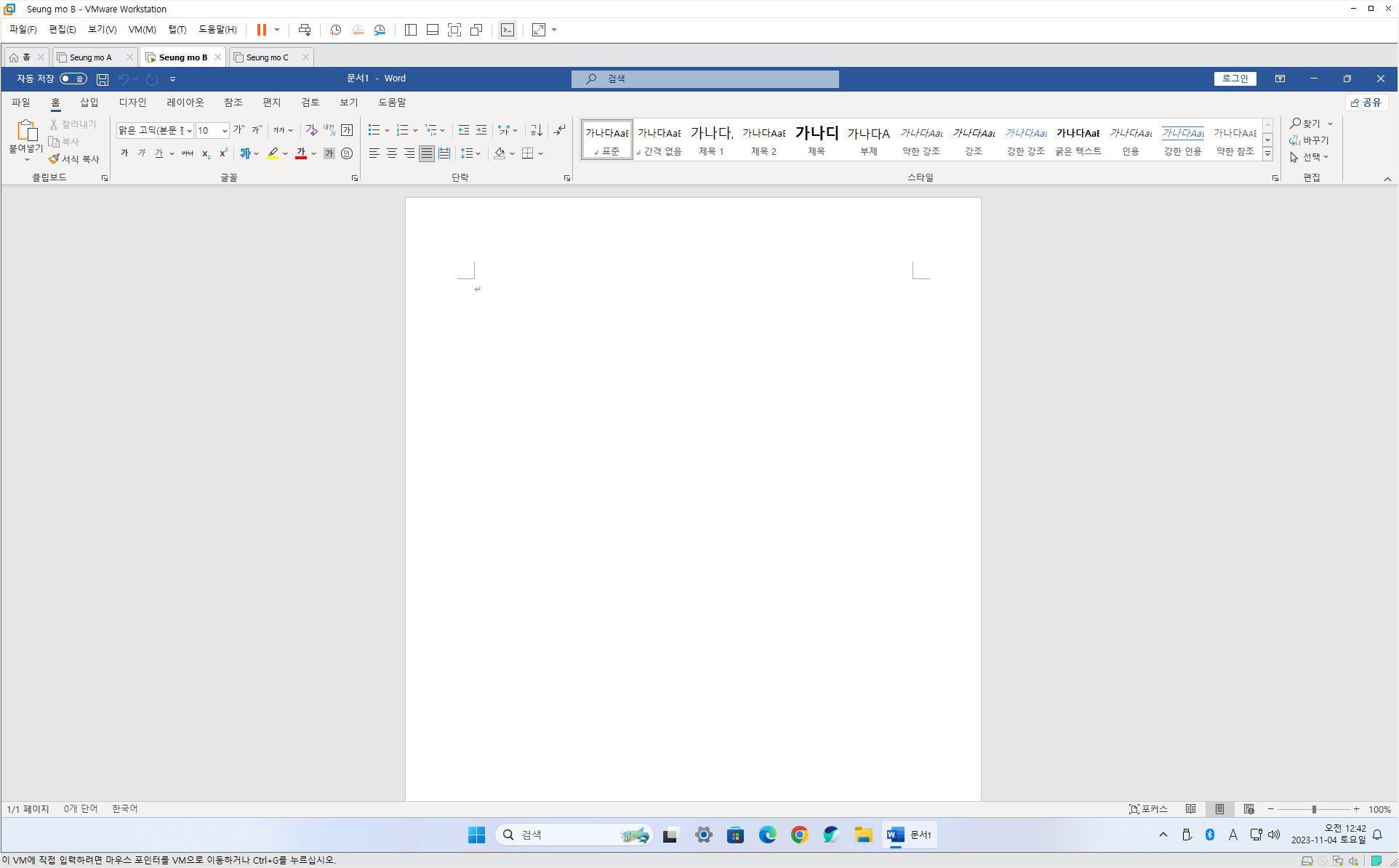Click the bullet list icon

click(374, 130)
